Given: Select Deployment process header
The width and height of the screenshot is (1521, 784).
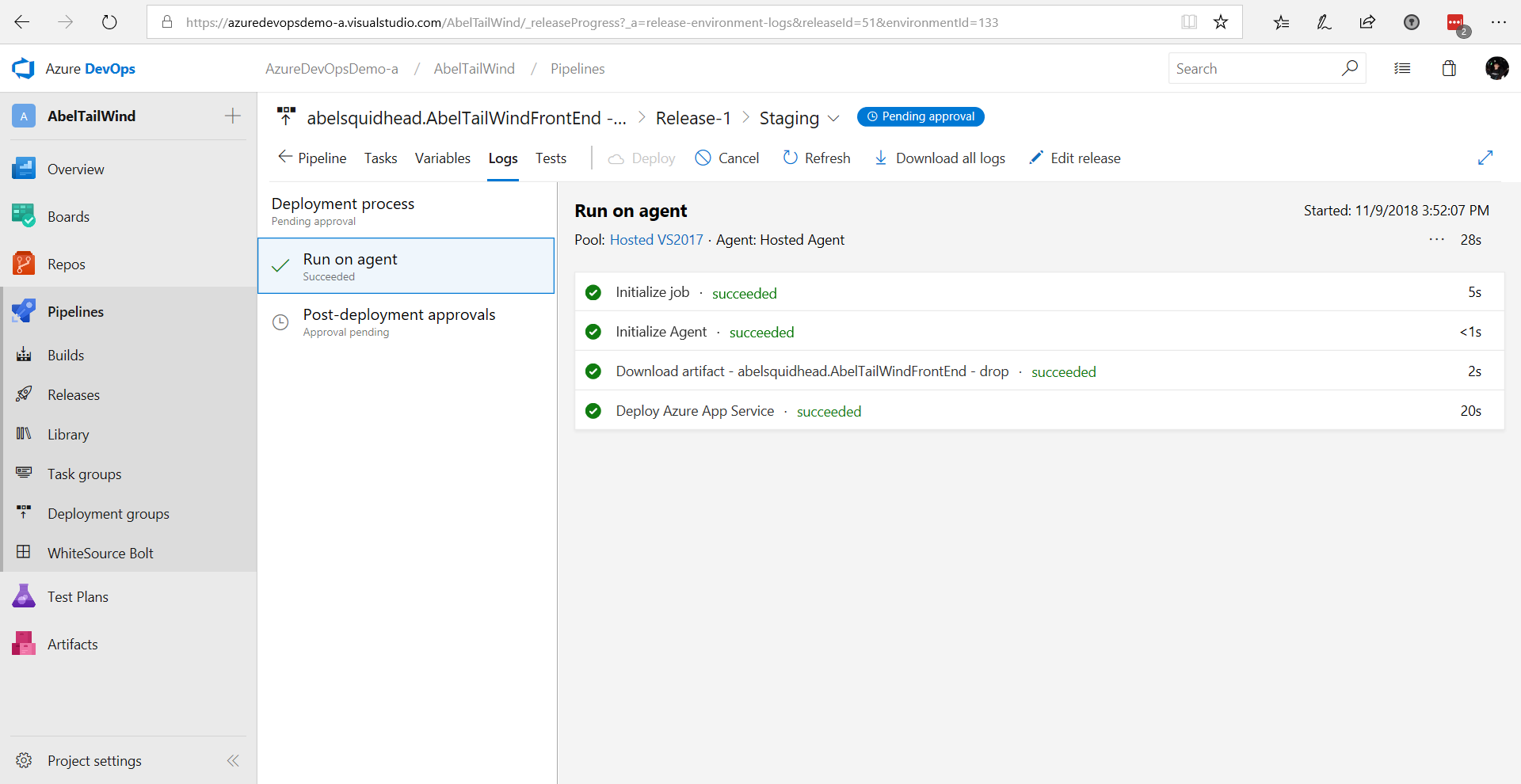Looking at the screenshot, I should point(406,211).
